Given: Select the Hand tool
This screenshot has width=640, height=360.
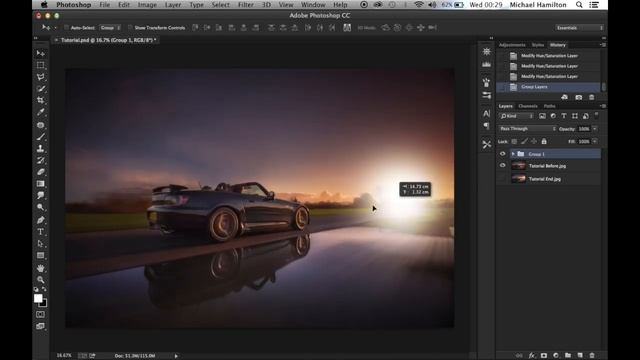Looking at the screenshot, I should (x=40, y=268).
